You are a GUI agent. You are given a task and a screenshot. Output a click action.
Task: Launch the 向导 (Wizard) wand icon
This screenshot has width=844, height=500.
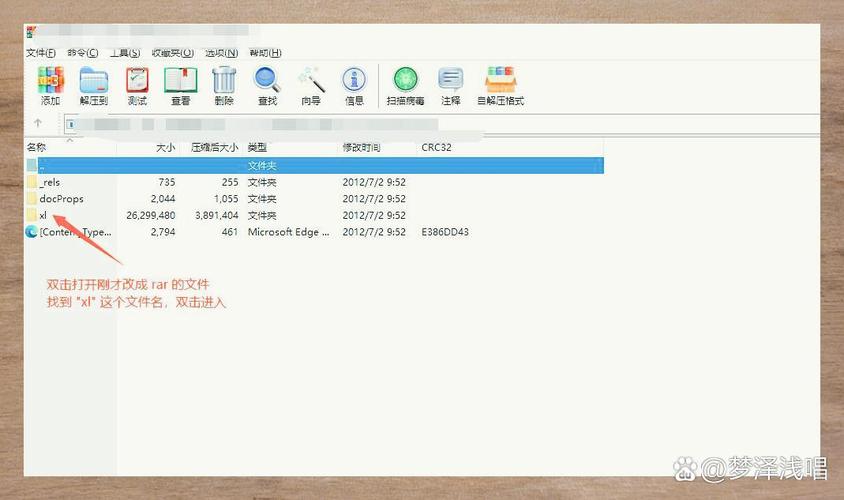311,80
